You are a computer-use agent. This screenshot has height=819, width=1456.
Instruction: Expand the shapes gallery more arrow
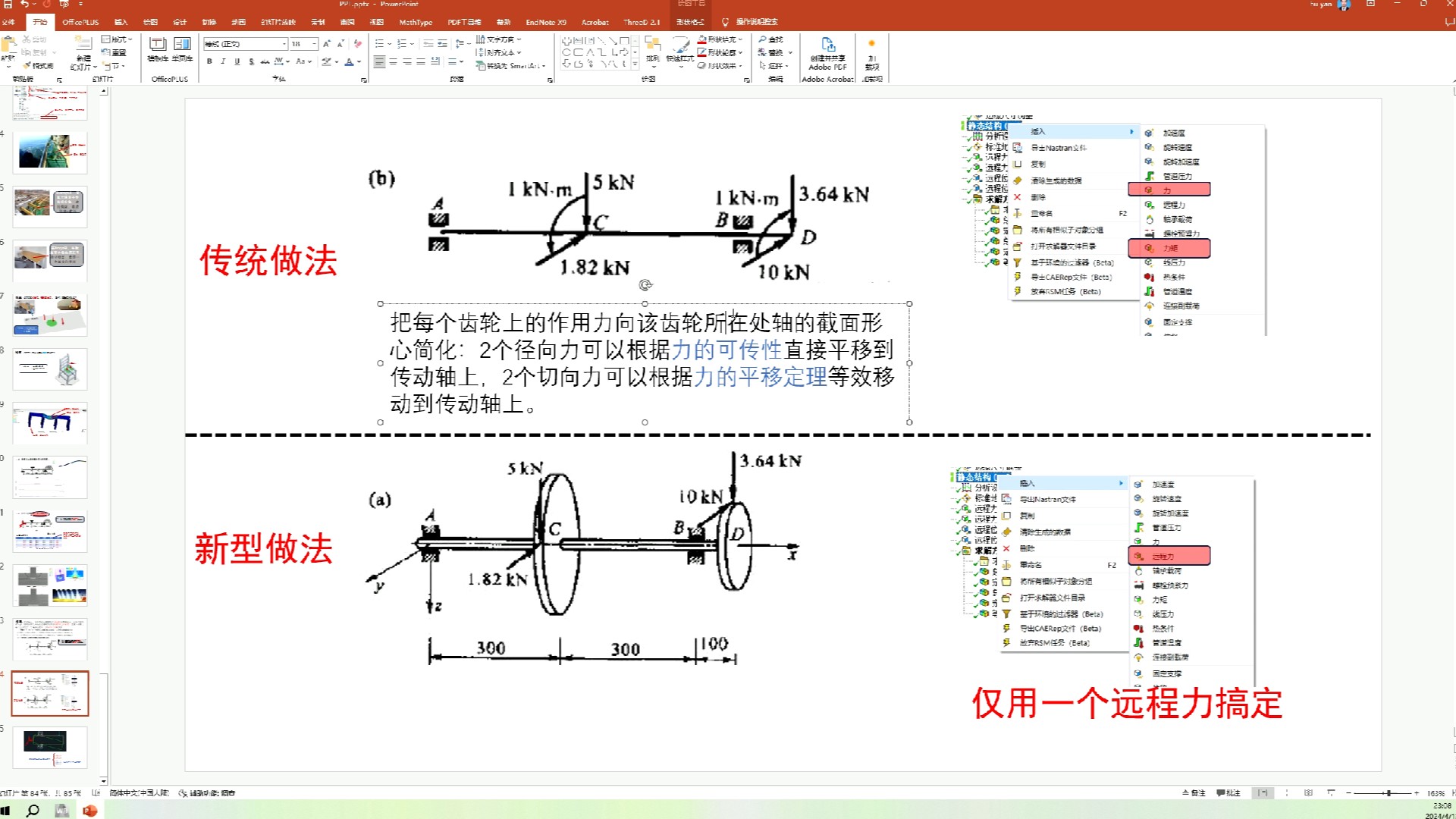click(x=635, y=64)
